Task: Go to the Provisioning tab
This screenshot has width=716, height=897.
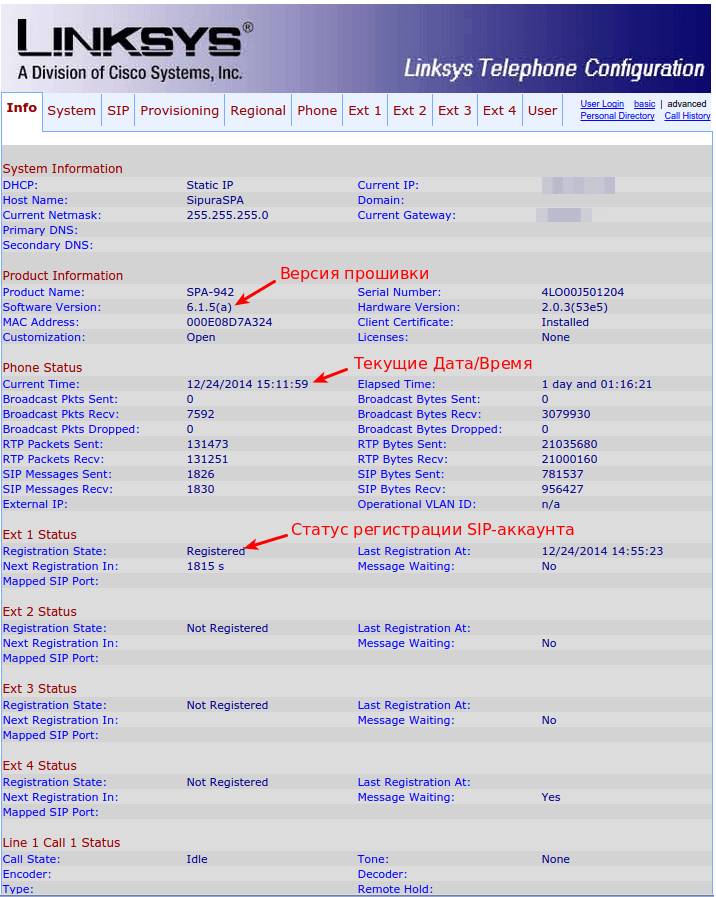Action: coord(180,111)
